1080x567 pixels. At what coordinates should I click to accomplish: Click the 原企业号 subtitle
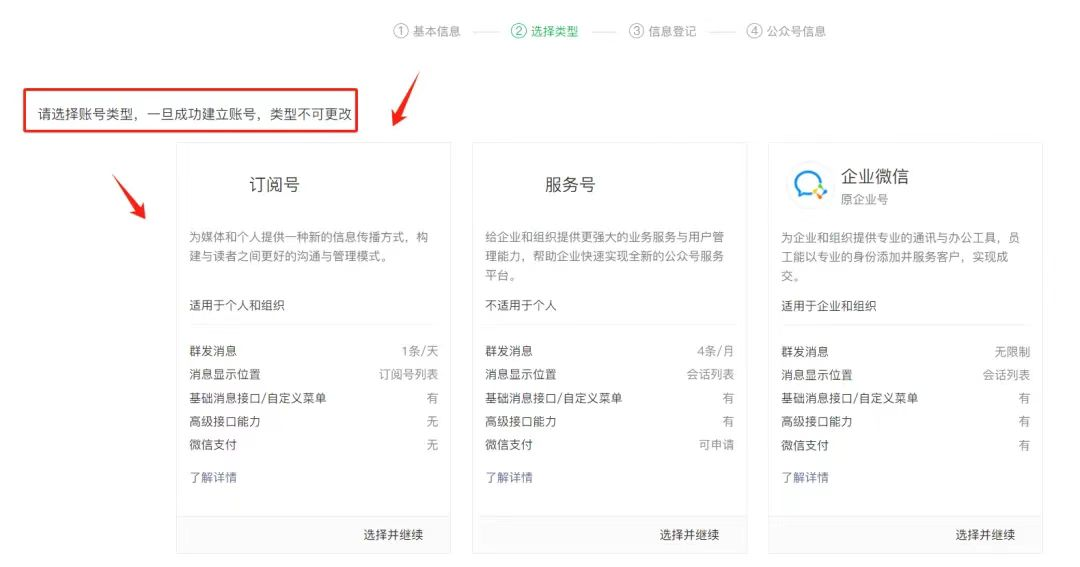click(864, 200)
